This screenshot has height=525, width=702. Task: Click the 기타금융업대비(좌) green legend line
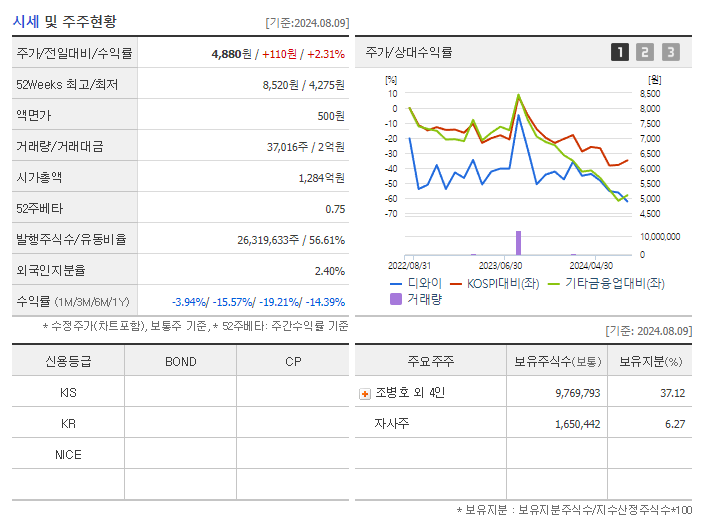click(554, 284)
